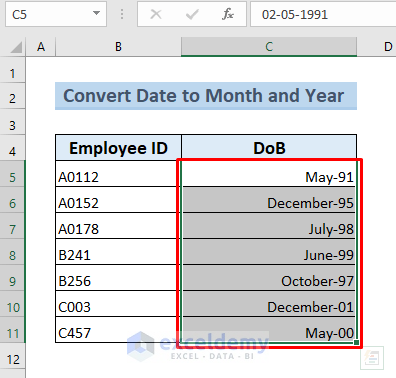Select column B header
Image resolution: width=396 pixels, height=378 pixels.
[118, 46]
